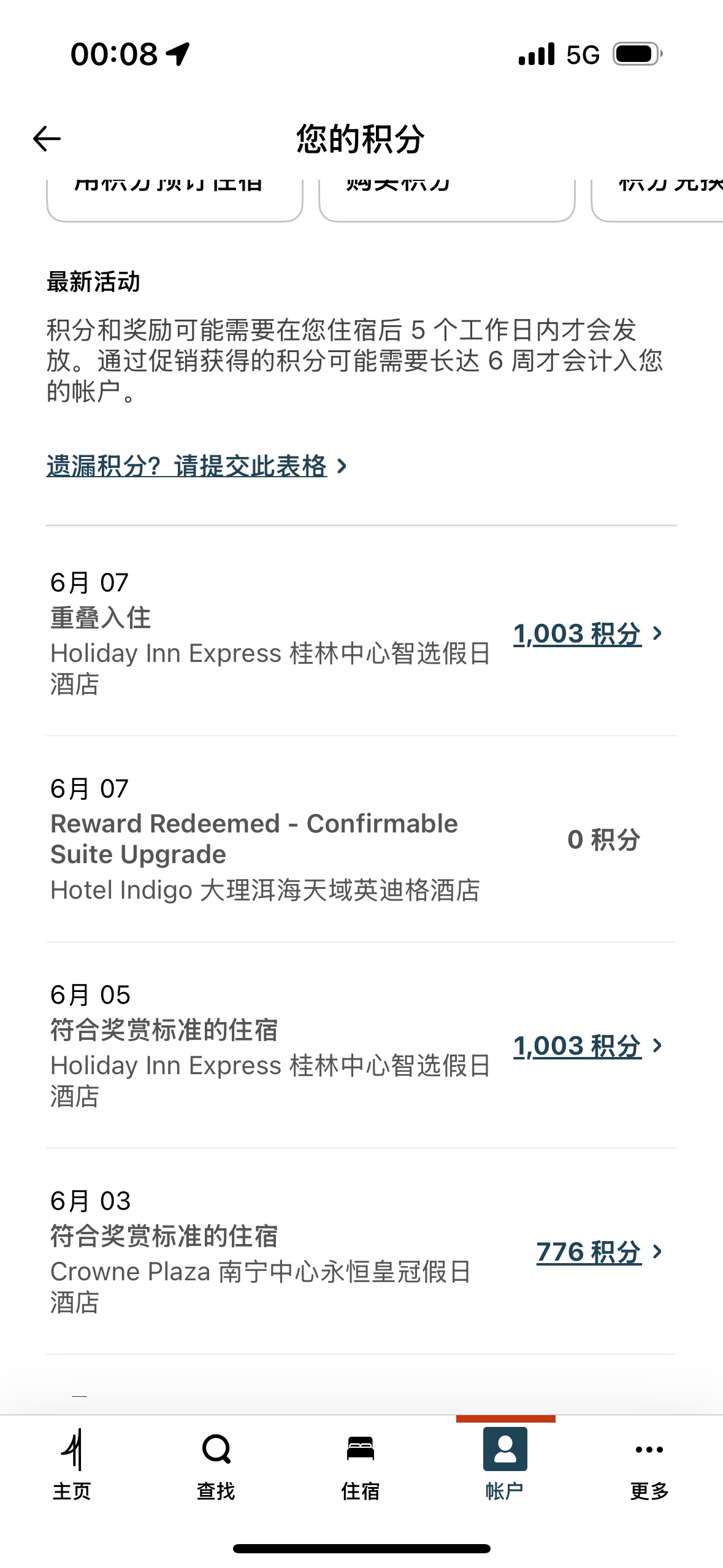723x1568 pixels.
Task: Tap the 用积分预订住宿 card
Action: [175, 199]
